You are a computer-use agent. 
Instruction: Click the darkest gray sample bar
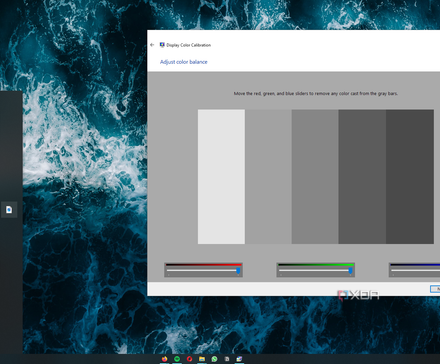(410, 177)
